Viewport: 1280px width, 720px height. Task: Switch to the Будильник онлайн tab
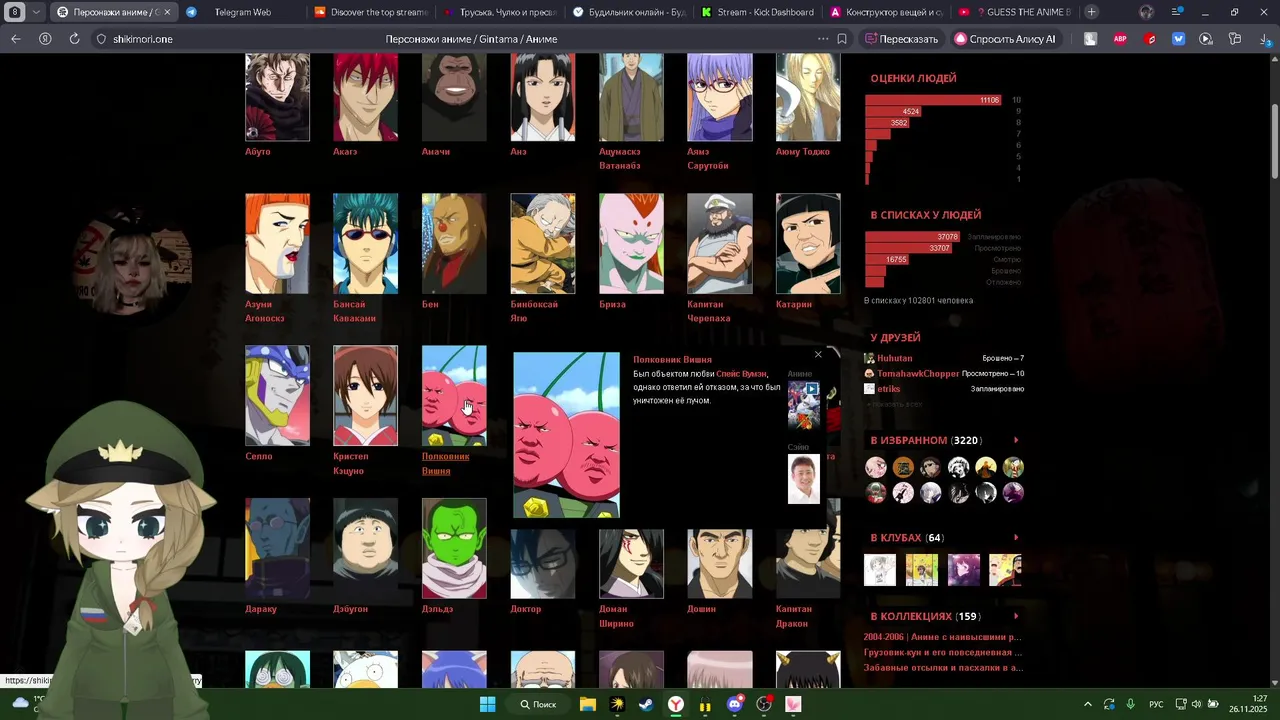pos(630,12)
